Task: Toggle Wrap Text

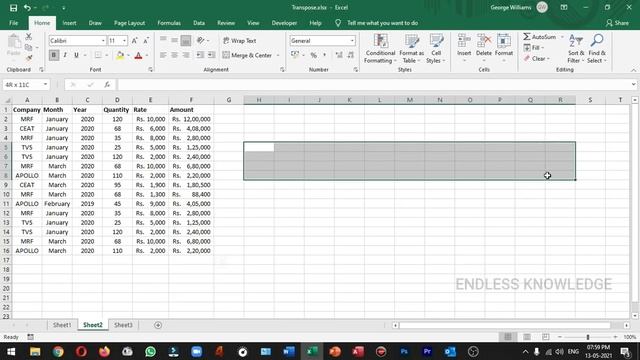Action: [240, 40]
